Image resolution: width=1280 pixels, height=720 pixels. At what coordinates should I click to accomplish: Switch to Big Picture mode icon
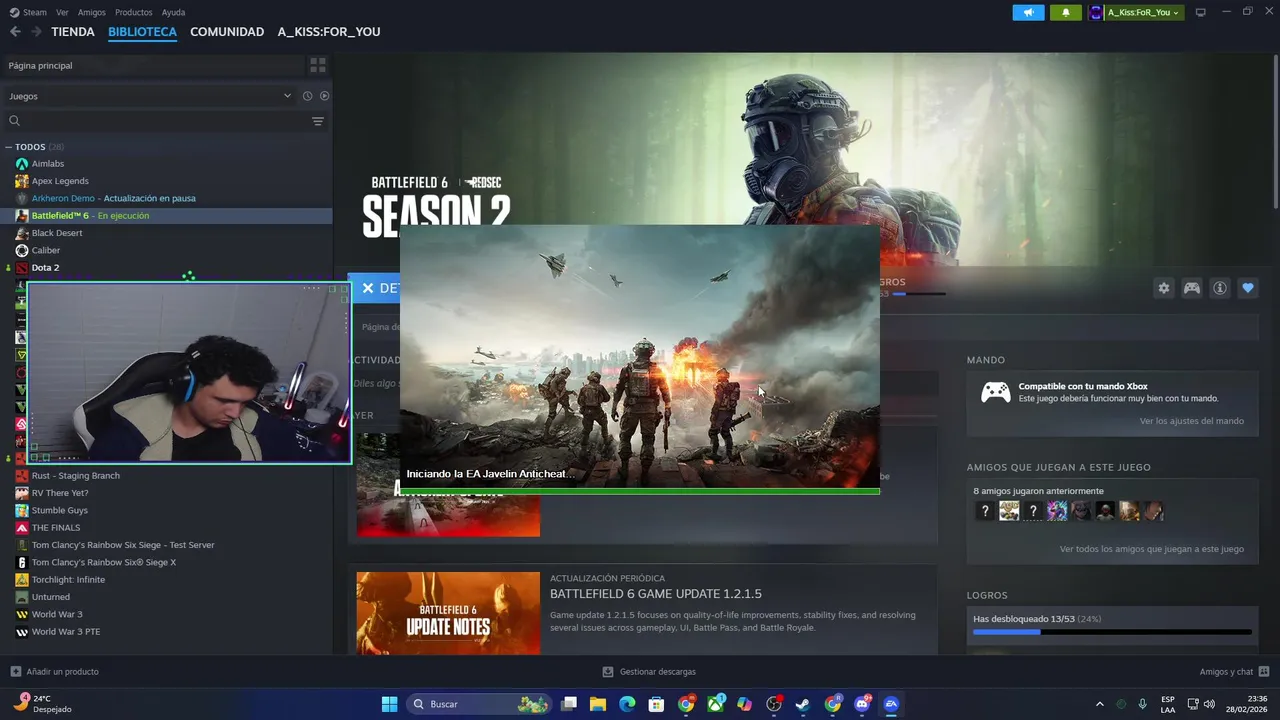coord(1201,12)
